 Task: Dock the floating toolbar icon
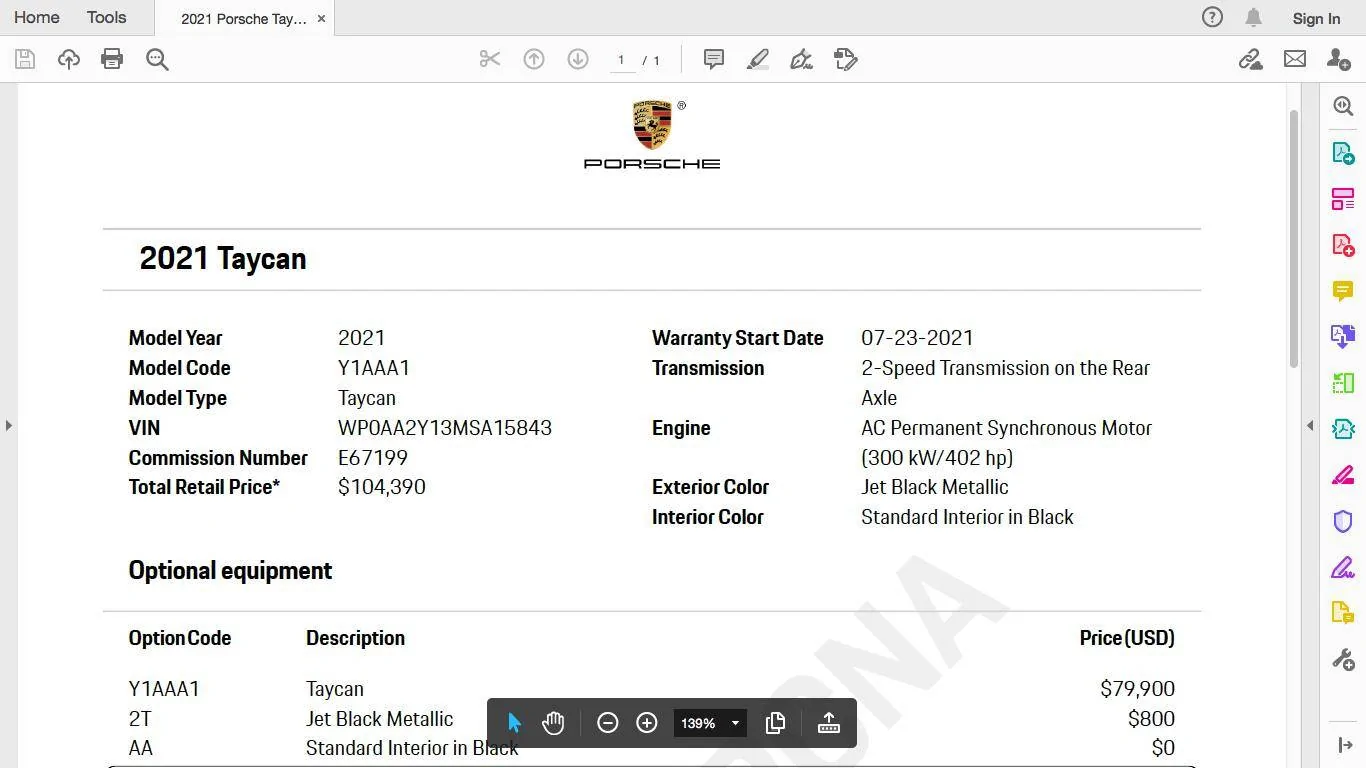coord(829,723)
